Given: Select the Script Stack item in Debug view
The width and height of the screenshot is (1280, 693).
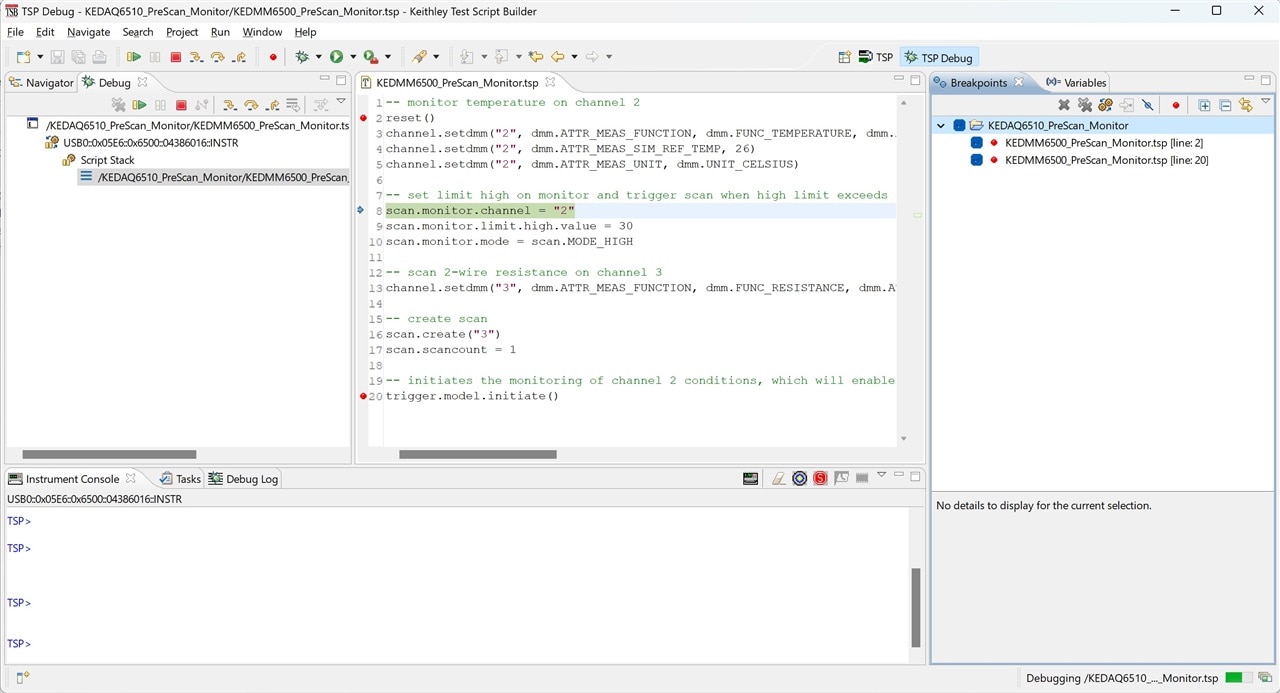Looking at the screenshot, I should [x=107, y=160].
